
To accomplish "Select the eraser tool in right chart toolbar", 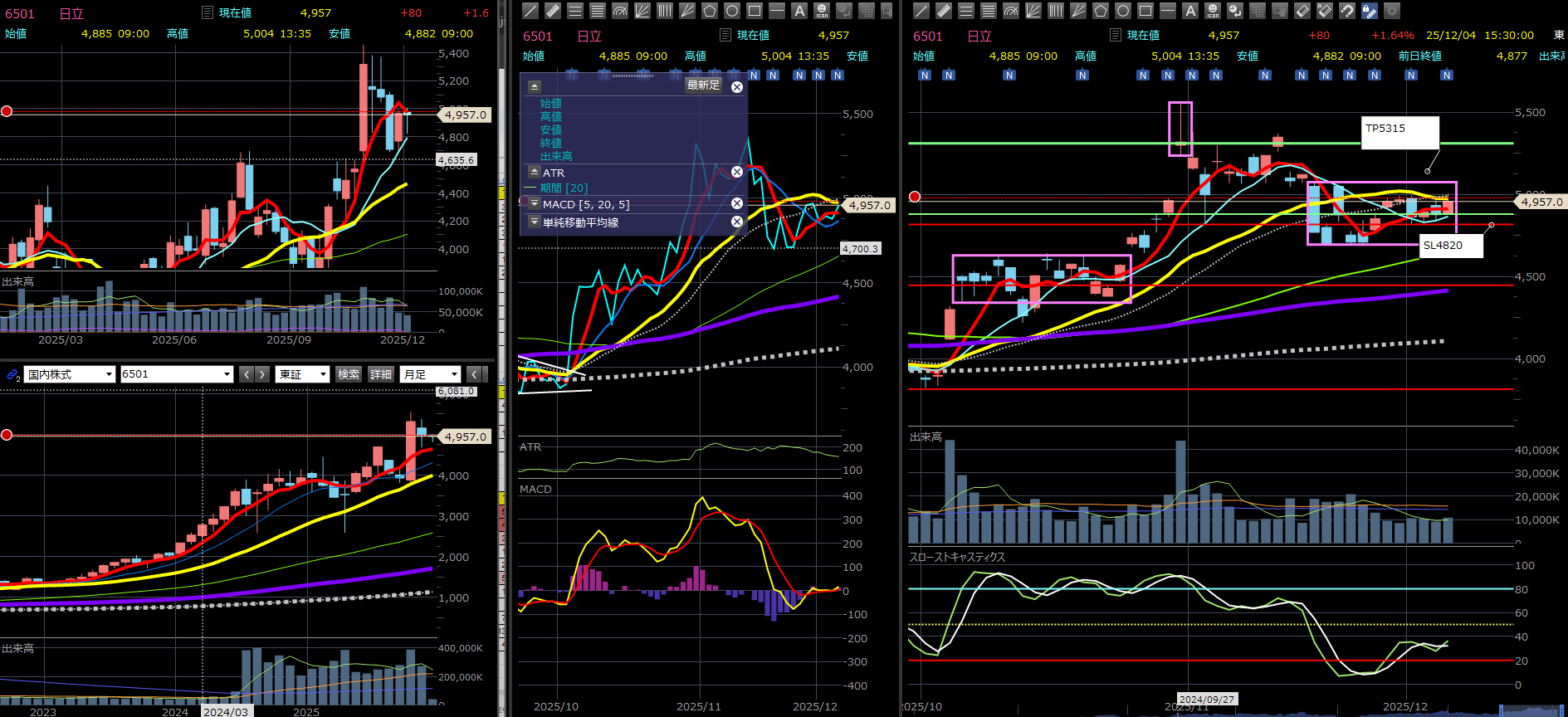I will click(1302, 11).
